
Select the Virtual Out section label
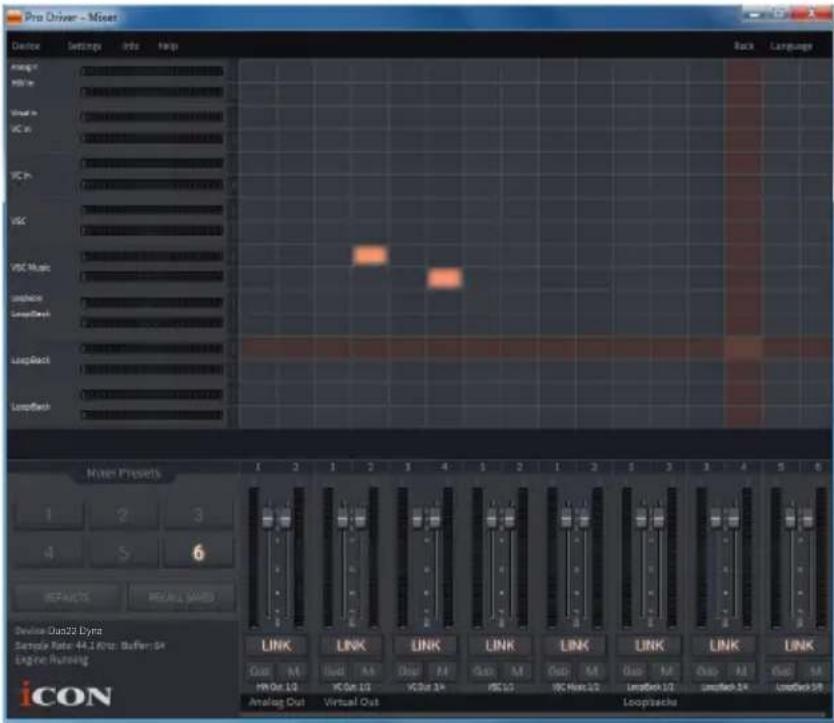(351, 702)
